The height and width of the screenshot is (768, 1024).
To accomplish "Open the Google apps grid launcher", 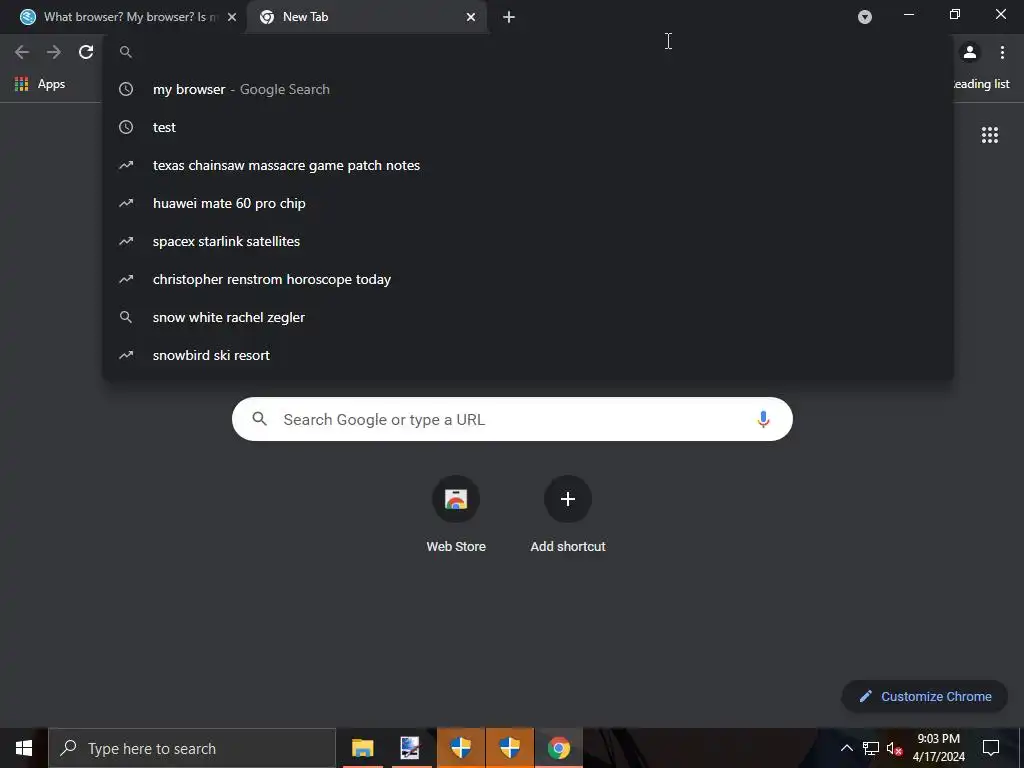I will point(989,135).
